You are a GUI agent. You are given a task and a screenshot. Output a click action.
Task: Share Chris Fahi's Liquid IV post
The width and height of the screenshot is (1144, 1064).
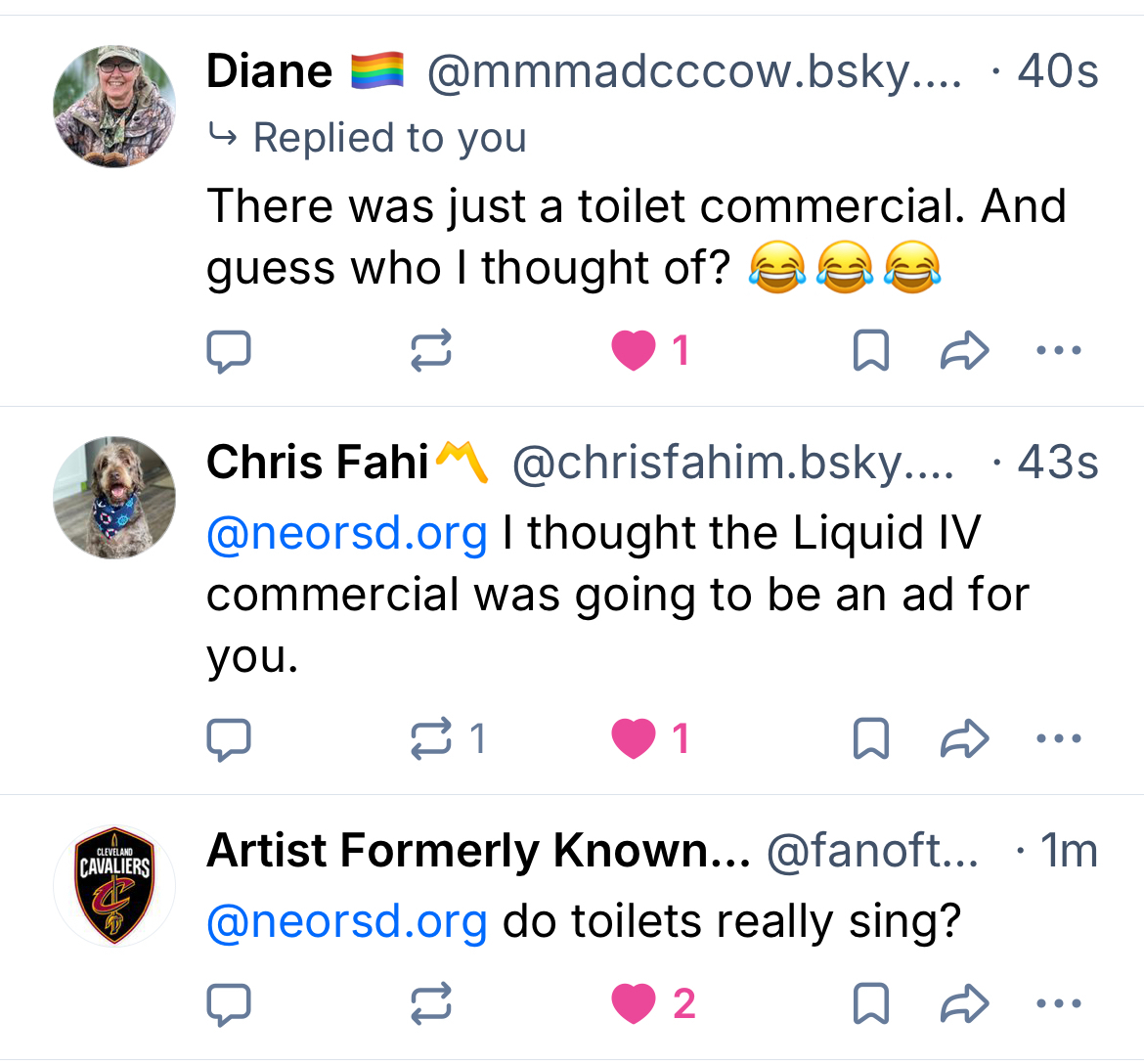[964, 739]
